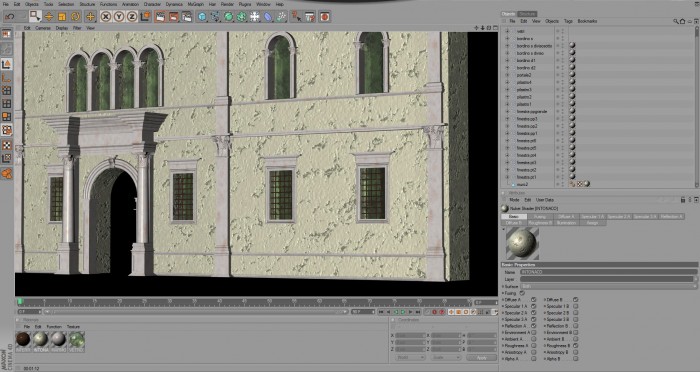
Task: Click Render Active View clapperboard icon
Action: [x=160, y=17]
